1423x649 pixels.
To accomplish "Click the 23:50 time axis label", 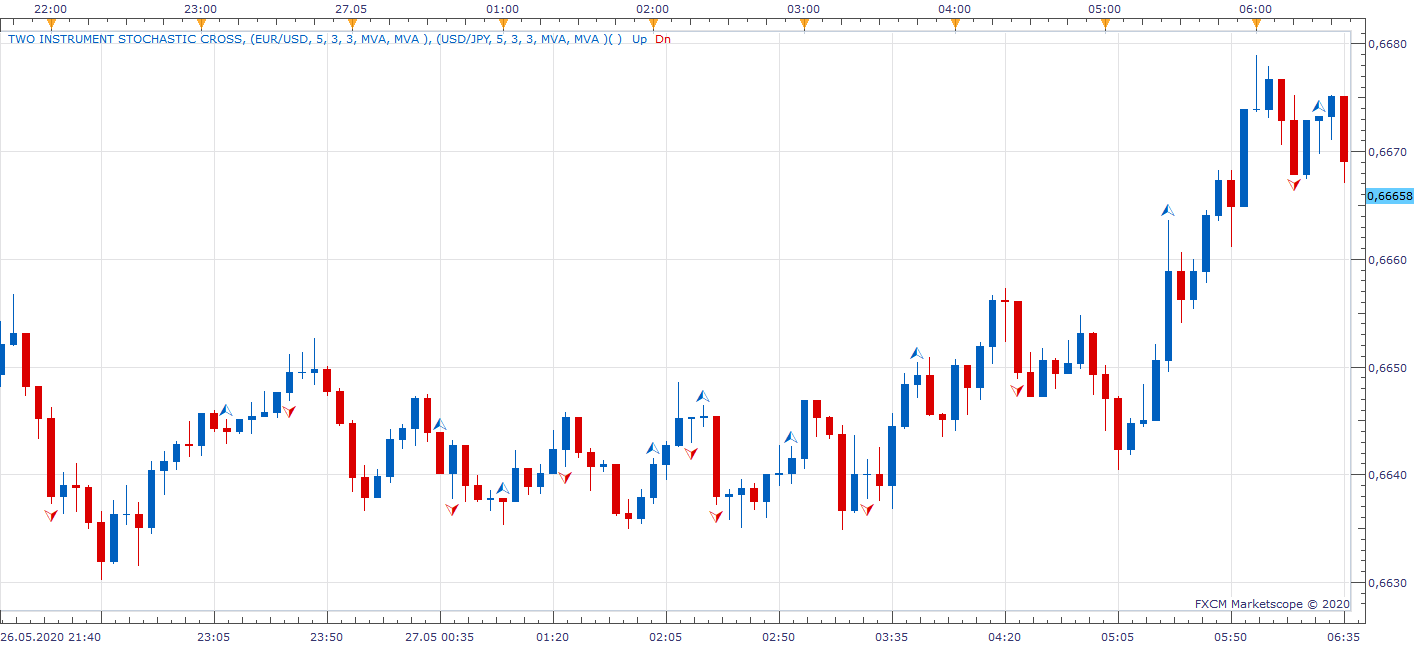I will 326,636.
